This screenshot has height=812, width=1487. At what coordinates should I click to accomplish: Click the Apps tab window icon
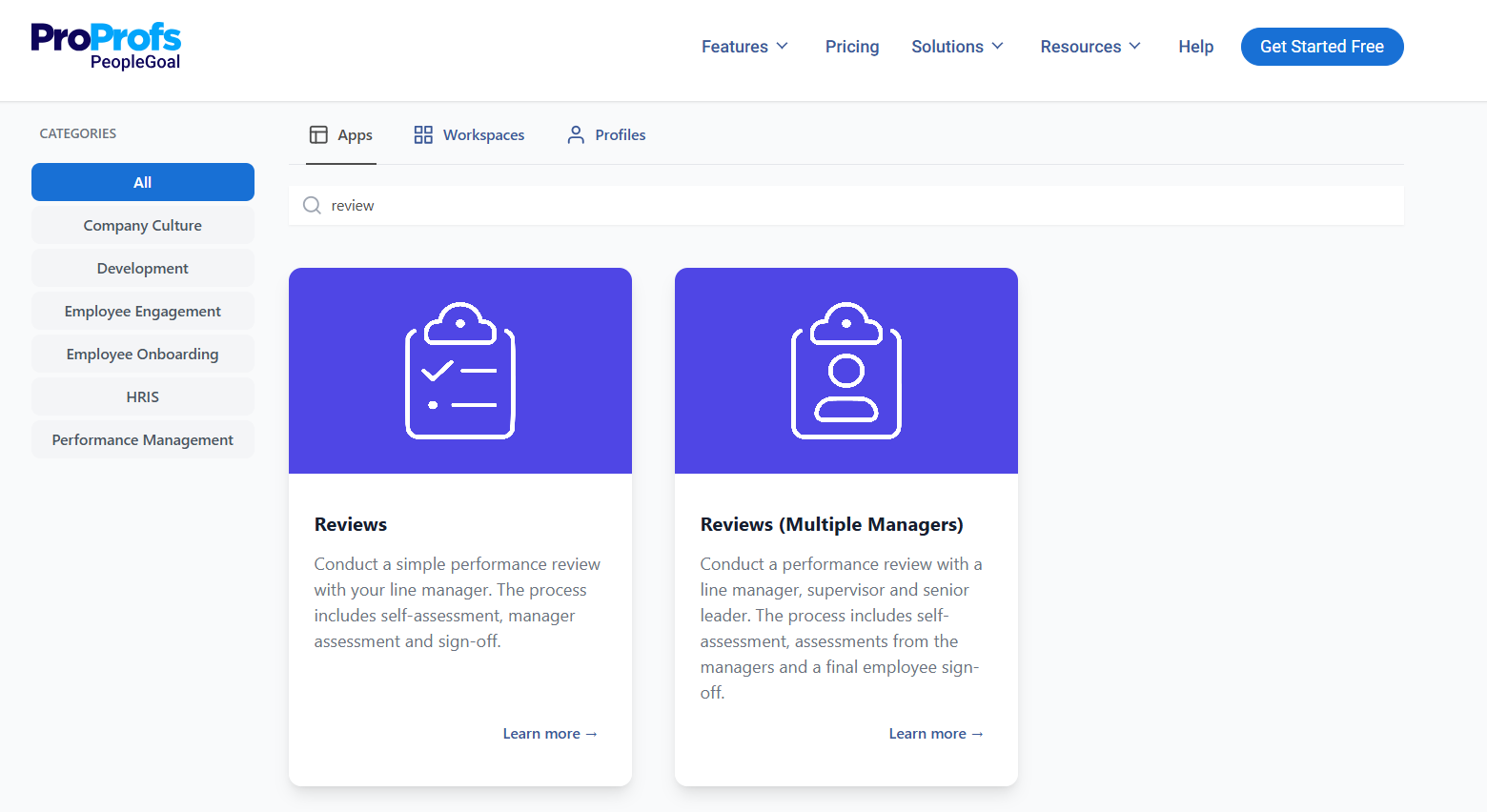[x=318, y=135]
